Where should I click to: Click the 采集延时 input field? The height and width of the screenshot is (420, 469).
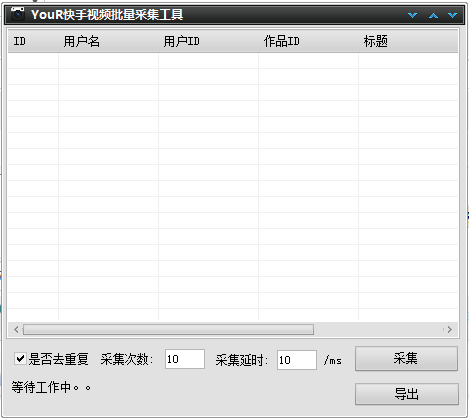(x=297, y=360)
